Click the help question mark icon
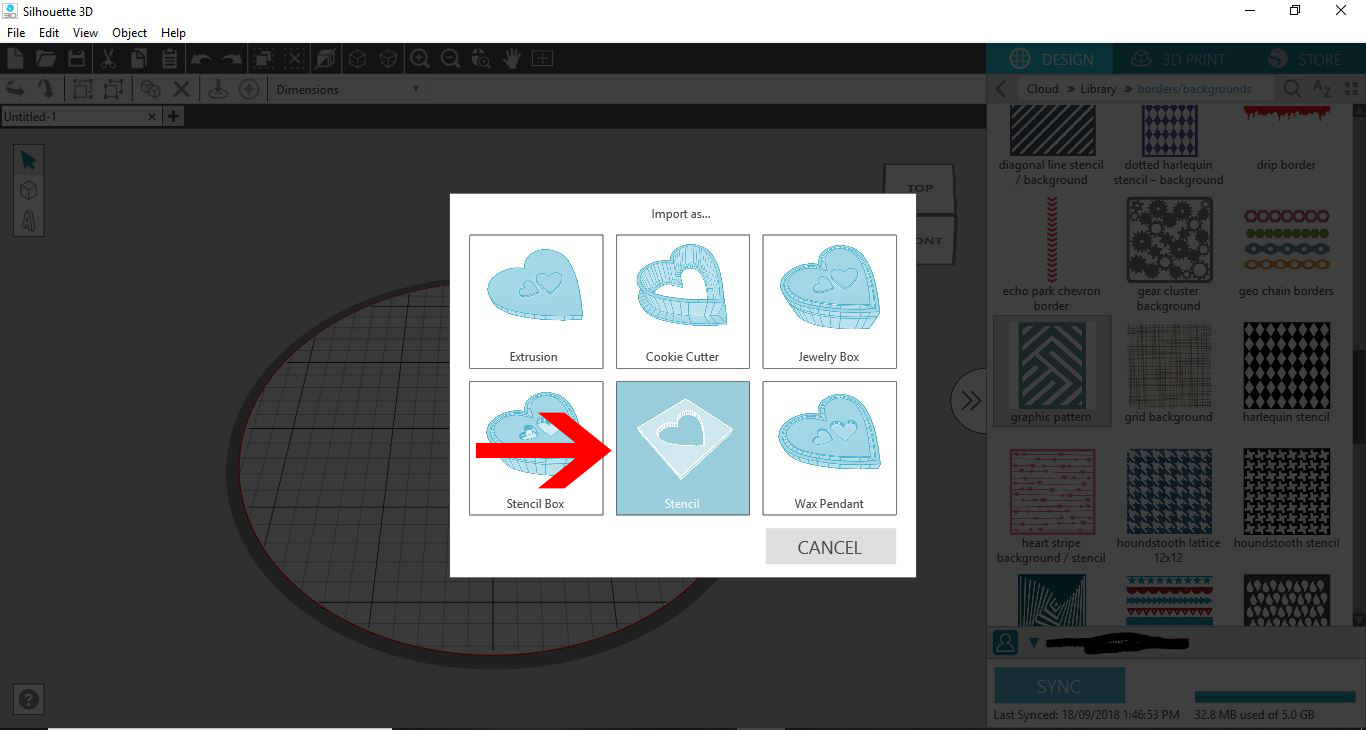 click(x=29, y=700)
